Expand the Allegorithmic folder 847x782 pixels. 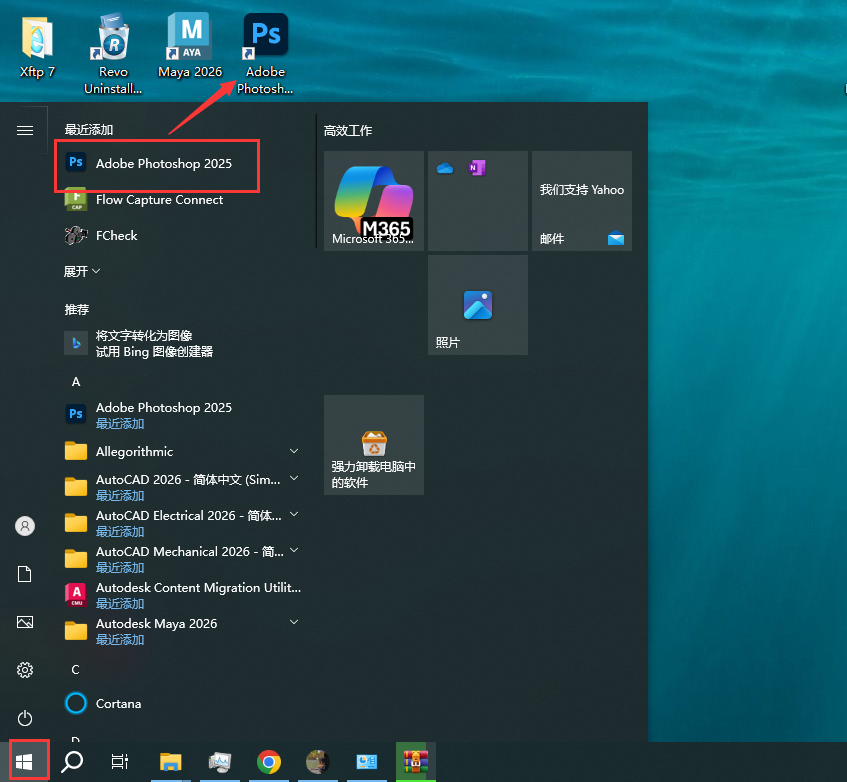[x=293, y=451]
